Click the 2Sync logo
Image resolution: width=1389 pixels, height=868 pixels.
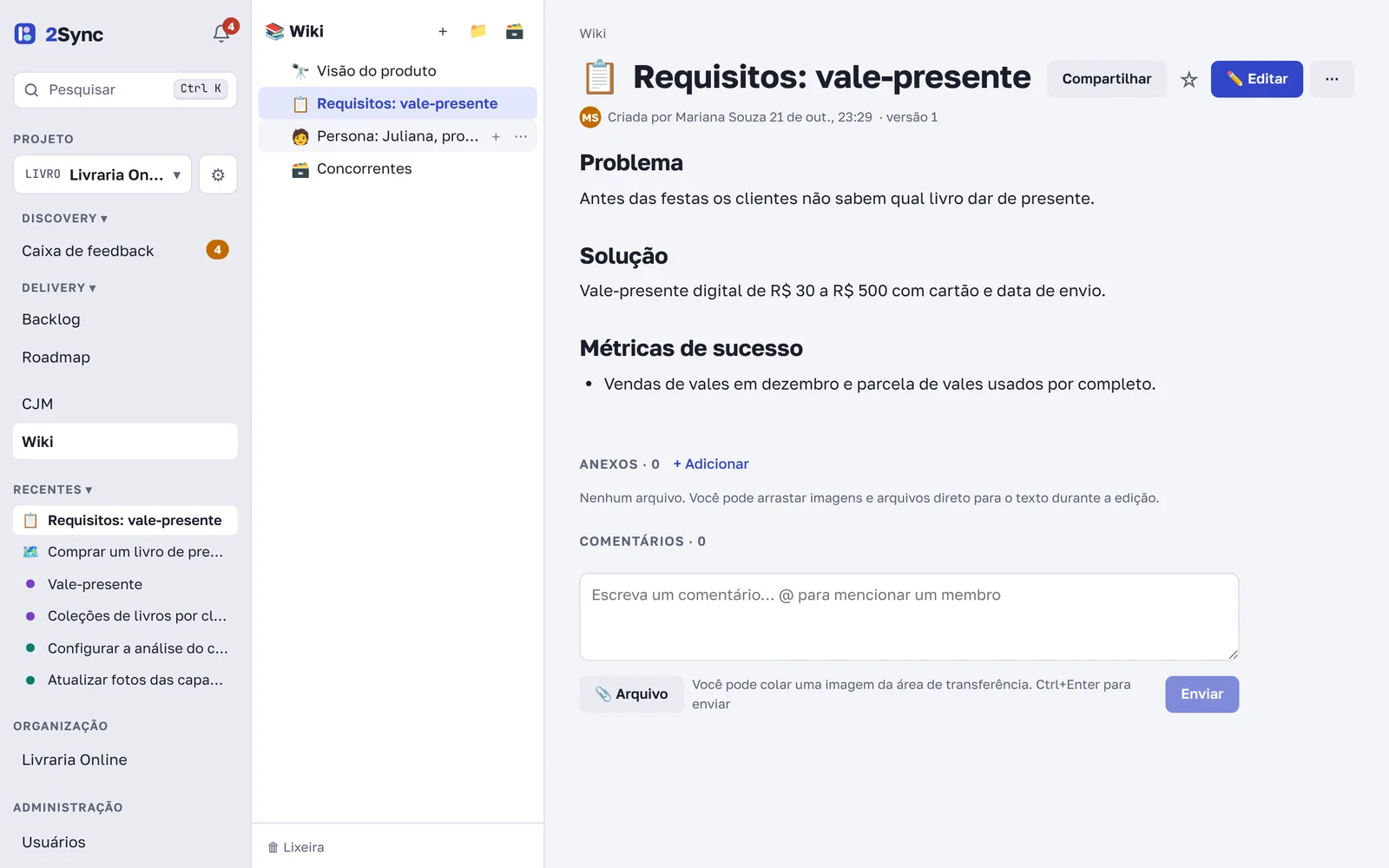59,35
